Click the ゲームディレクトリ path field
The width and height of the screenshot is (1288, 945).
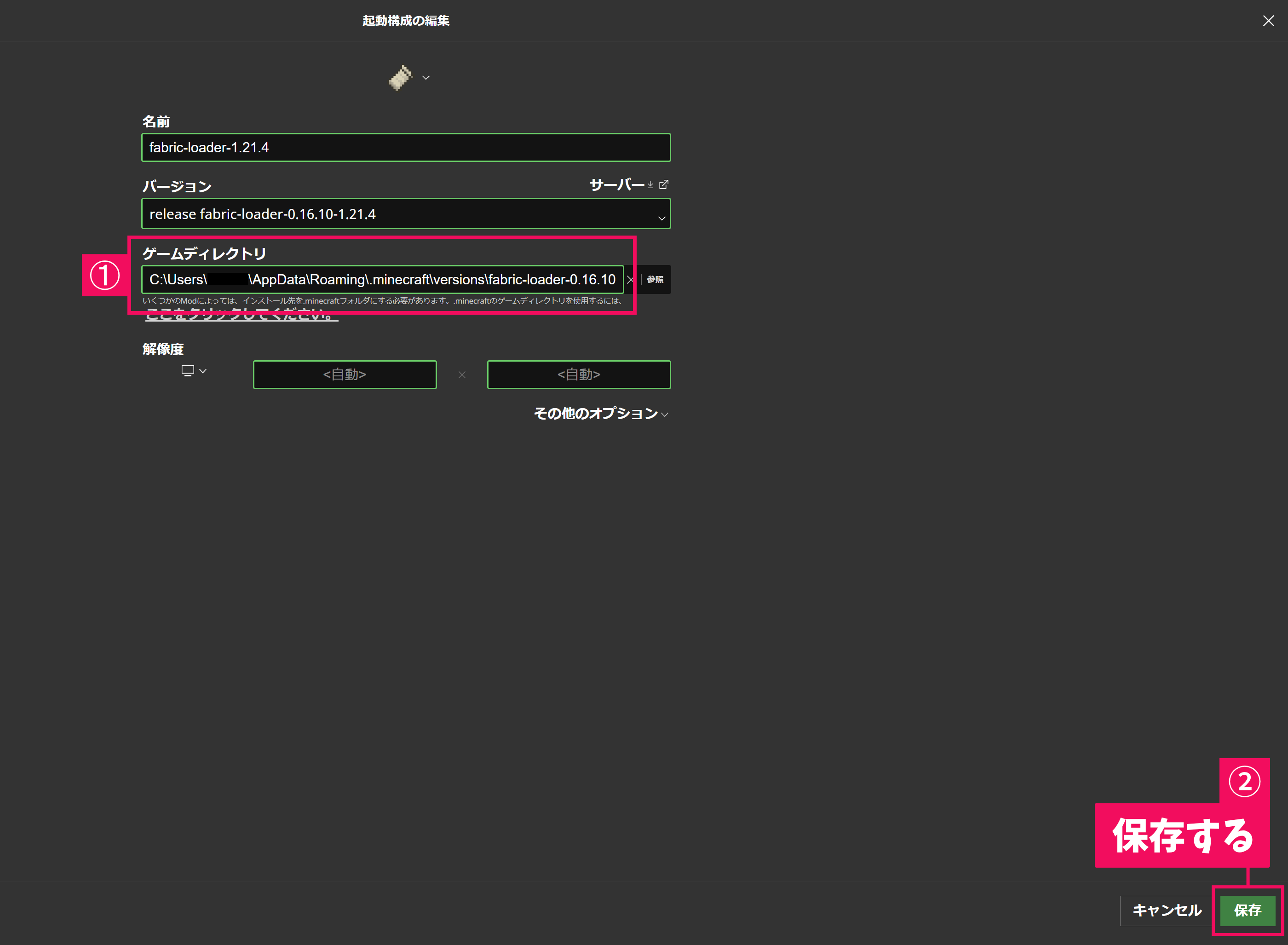click(382, 280)
